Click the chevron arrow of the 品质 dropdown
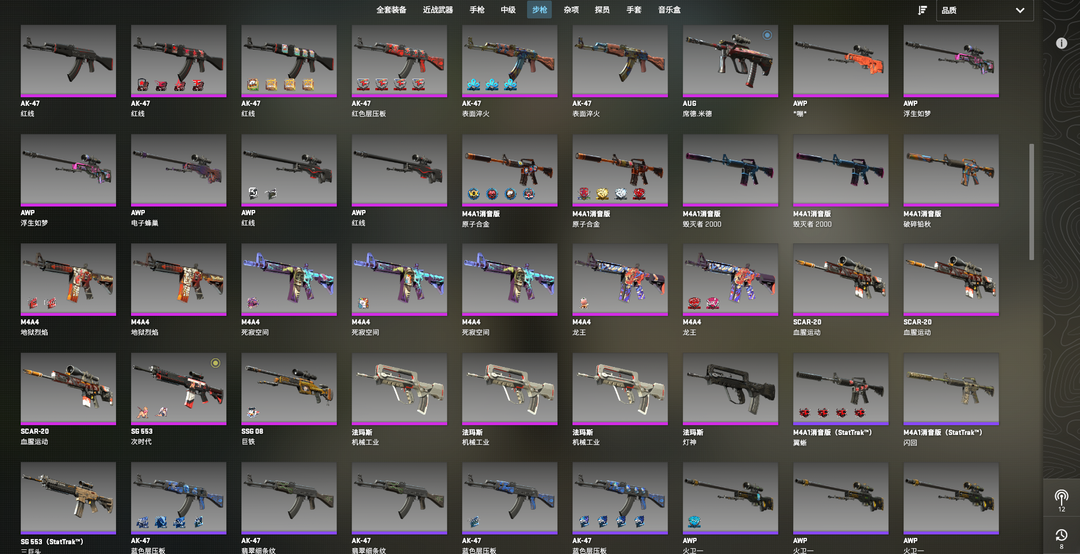 [x=1020, y=10]
